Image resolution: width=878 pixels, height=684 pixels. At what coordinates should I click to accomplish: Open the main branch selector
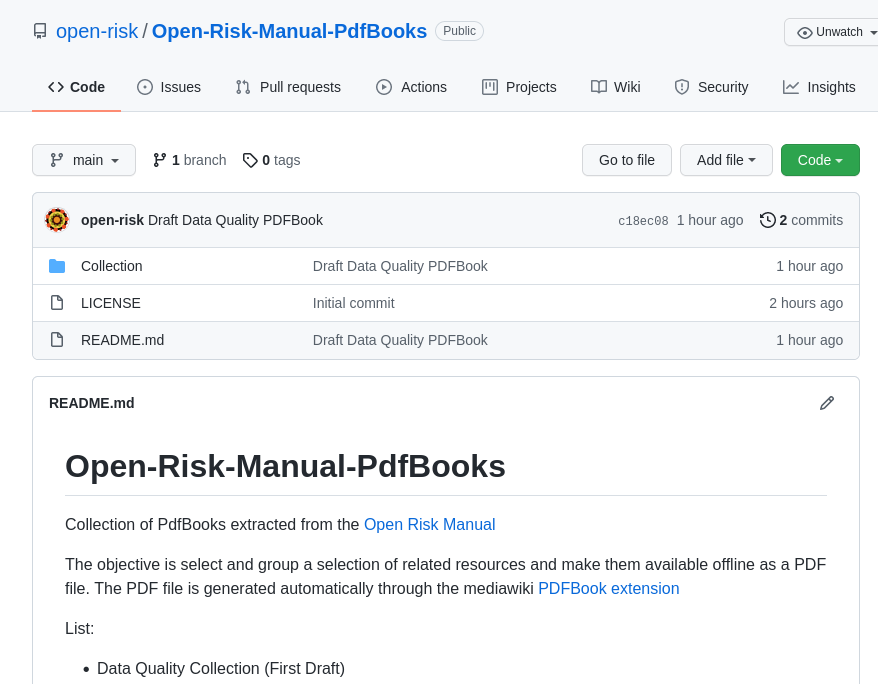click(83, 160)
